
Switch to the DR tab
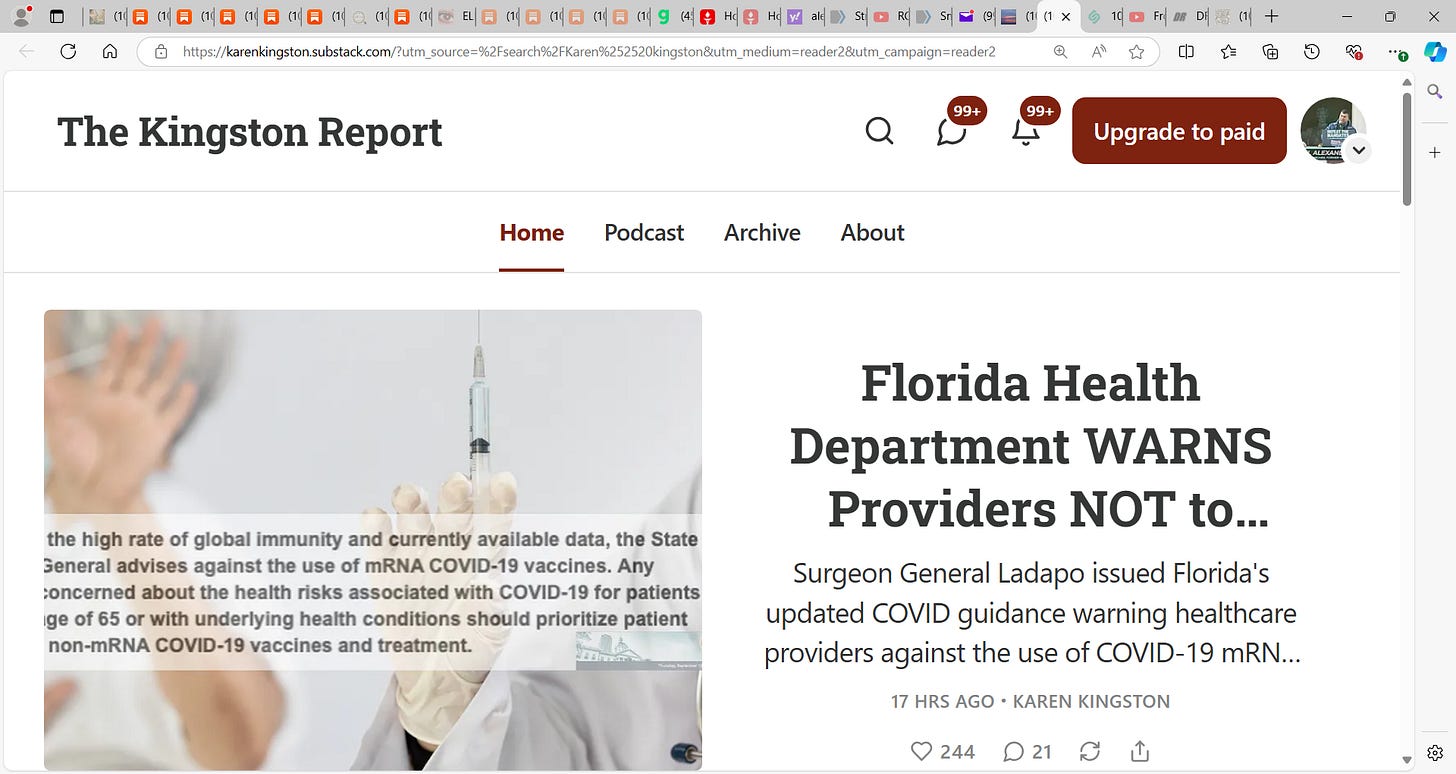(1190, 16)
